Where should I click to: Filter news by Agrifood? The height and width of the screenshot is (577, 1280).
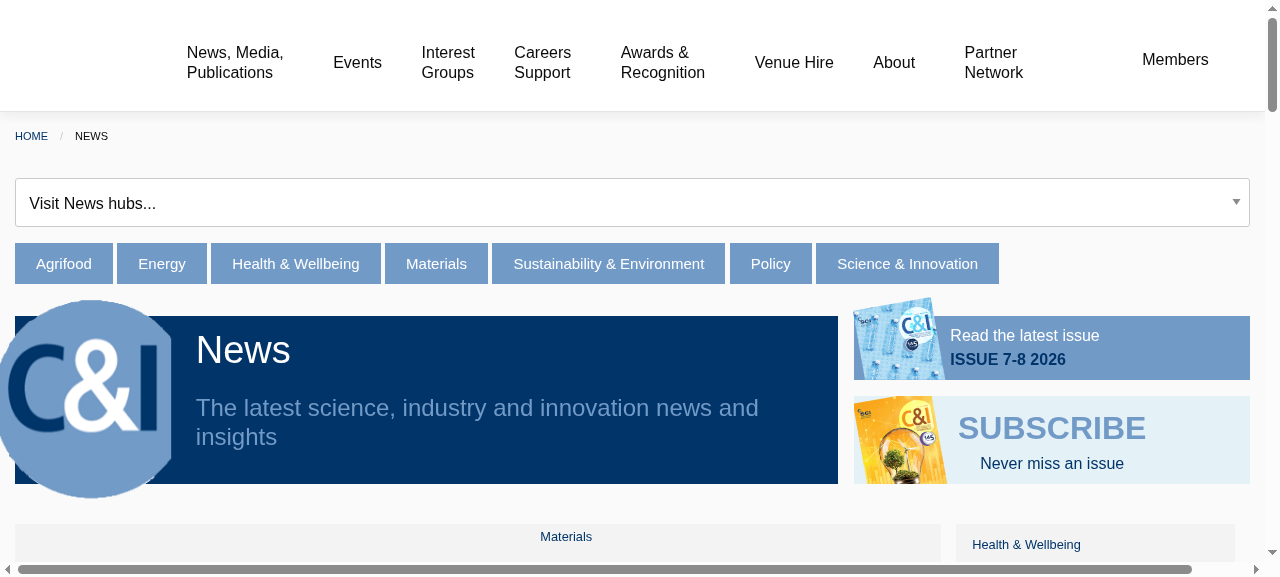tap(64, 264)
